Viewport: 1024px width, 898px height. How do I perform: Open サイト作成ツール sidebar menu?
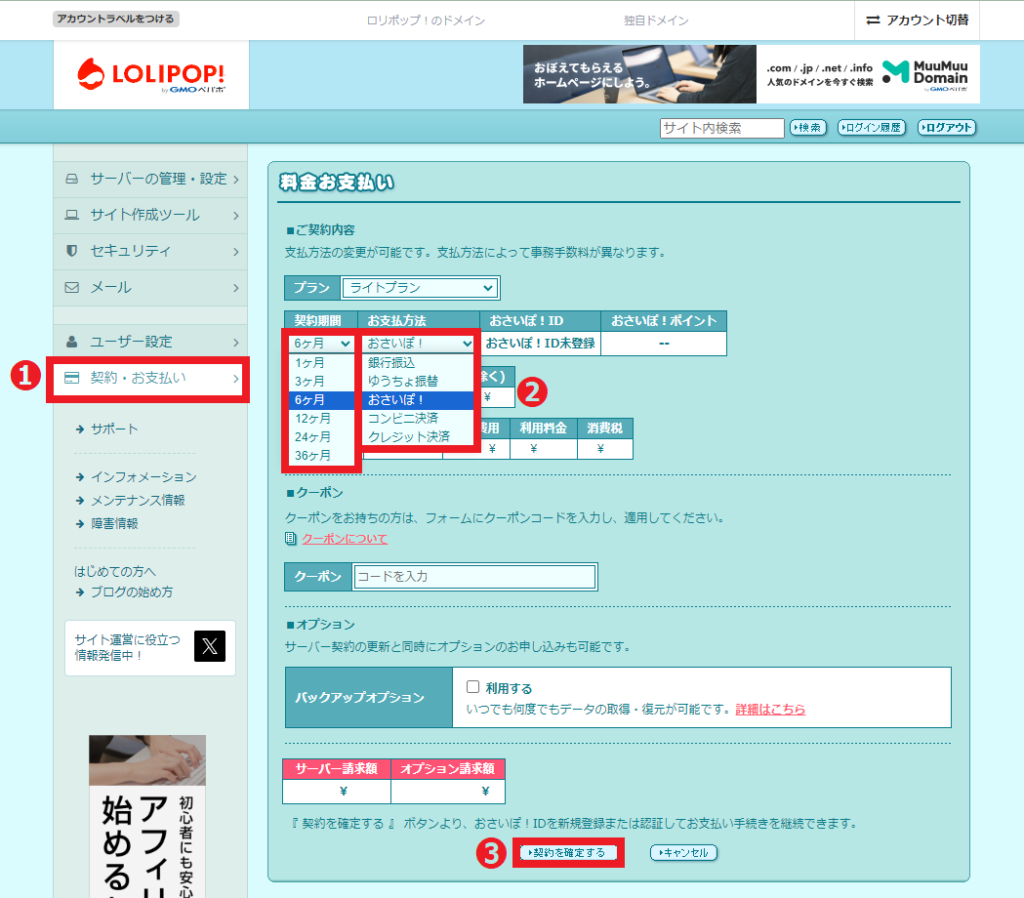[151, 215]
